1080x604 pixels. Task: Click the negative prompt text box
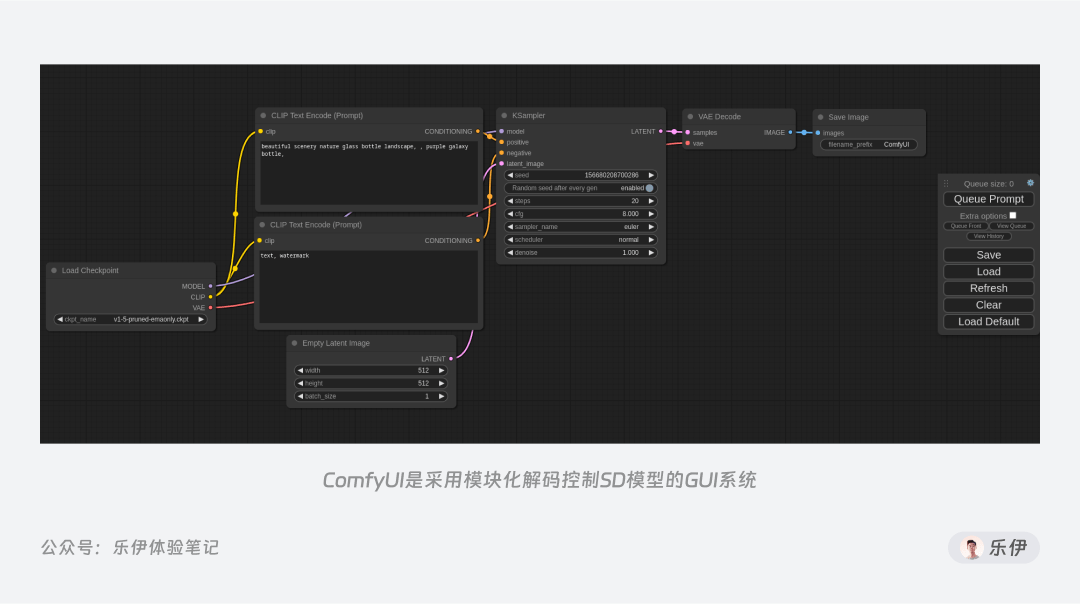(368, 287)
